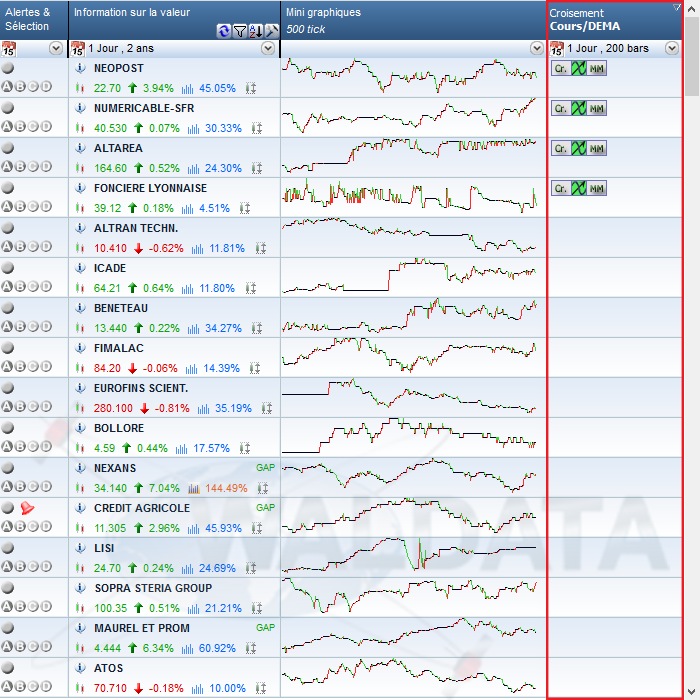Toggle alert D for ICADE

46,286
